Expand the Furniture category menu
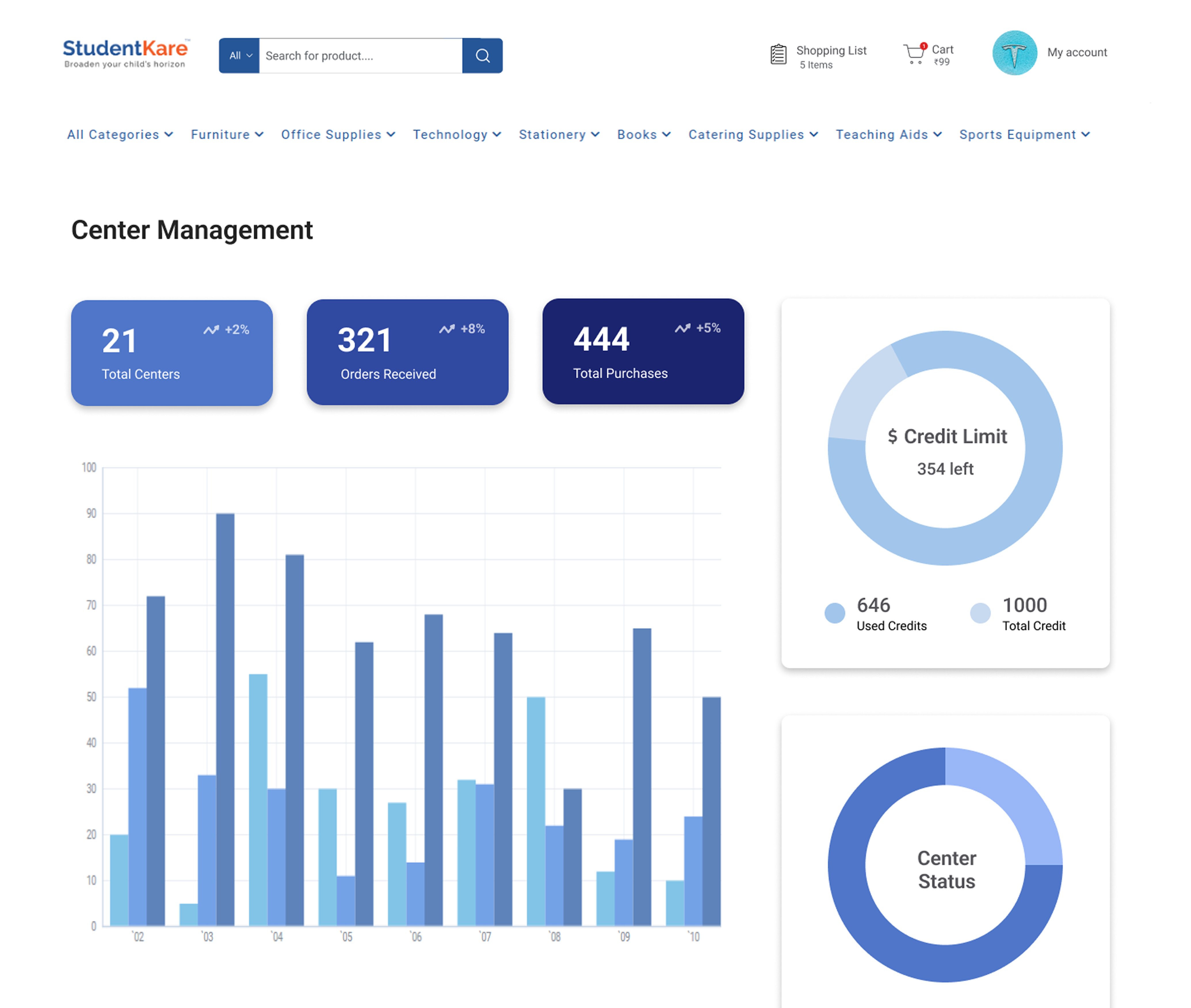This screenshot has width=1191, height=1008. (227, 135)
